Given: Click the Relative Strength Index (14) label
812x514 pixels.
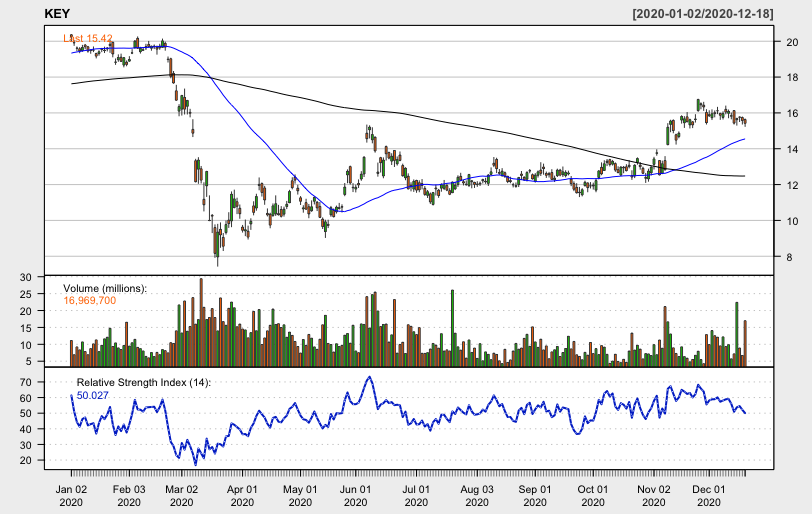Looking at the screenshot, I should 144,383.
